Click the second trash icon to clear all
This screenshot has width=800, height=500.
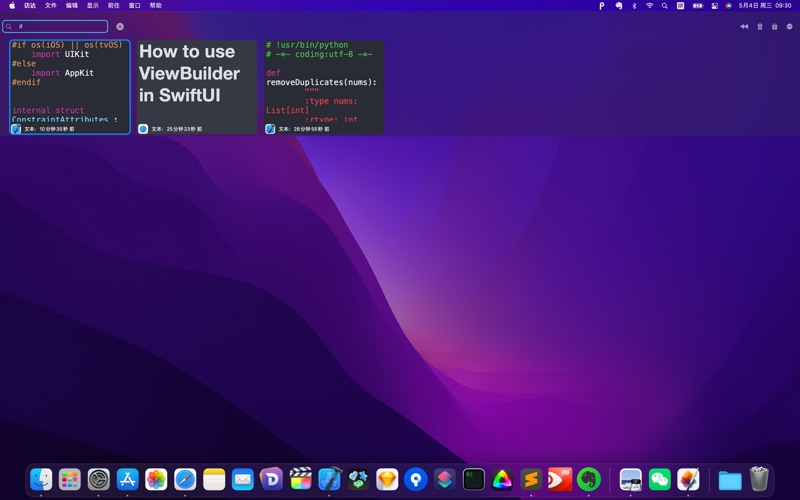tap(774, 27)
